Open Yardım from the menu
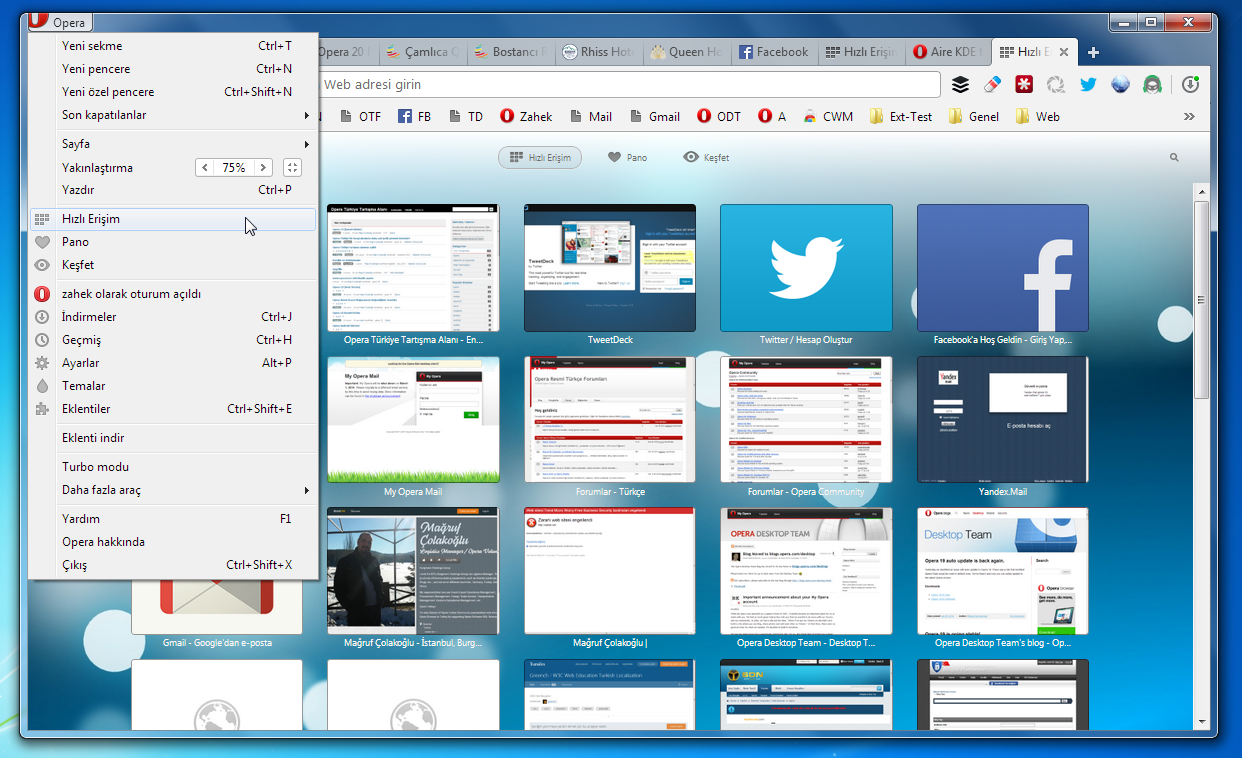The image size is (1242, 758). (173, 519)
